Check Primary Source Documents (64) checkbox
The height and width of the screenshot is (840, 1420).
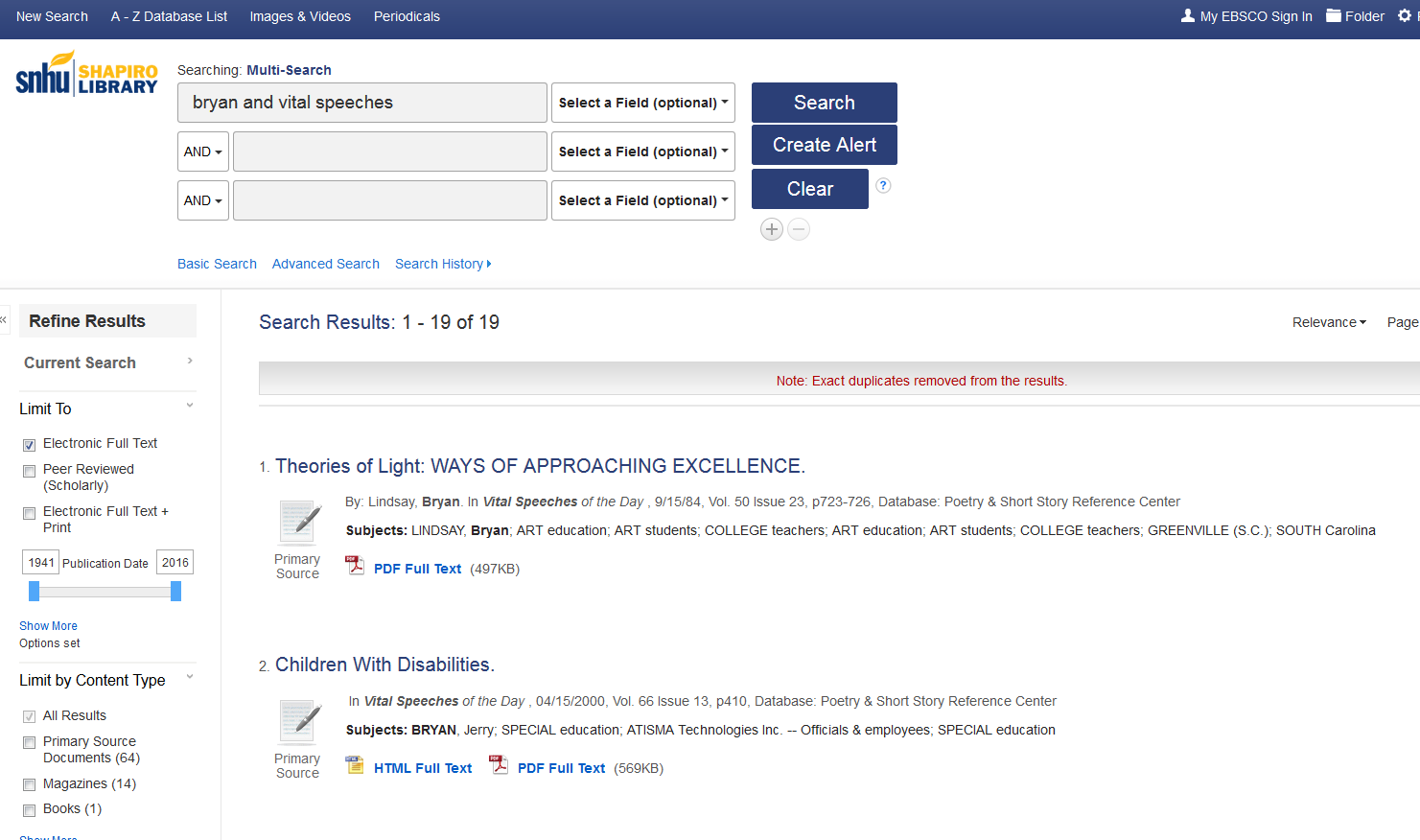click(30, 742)
